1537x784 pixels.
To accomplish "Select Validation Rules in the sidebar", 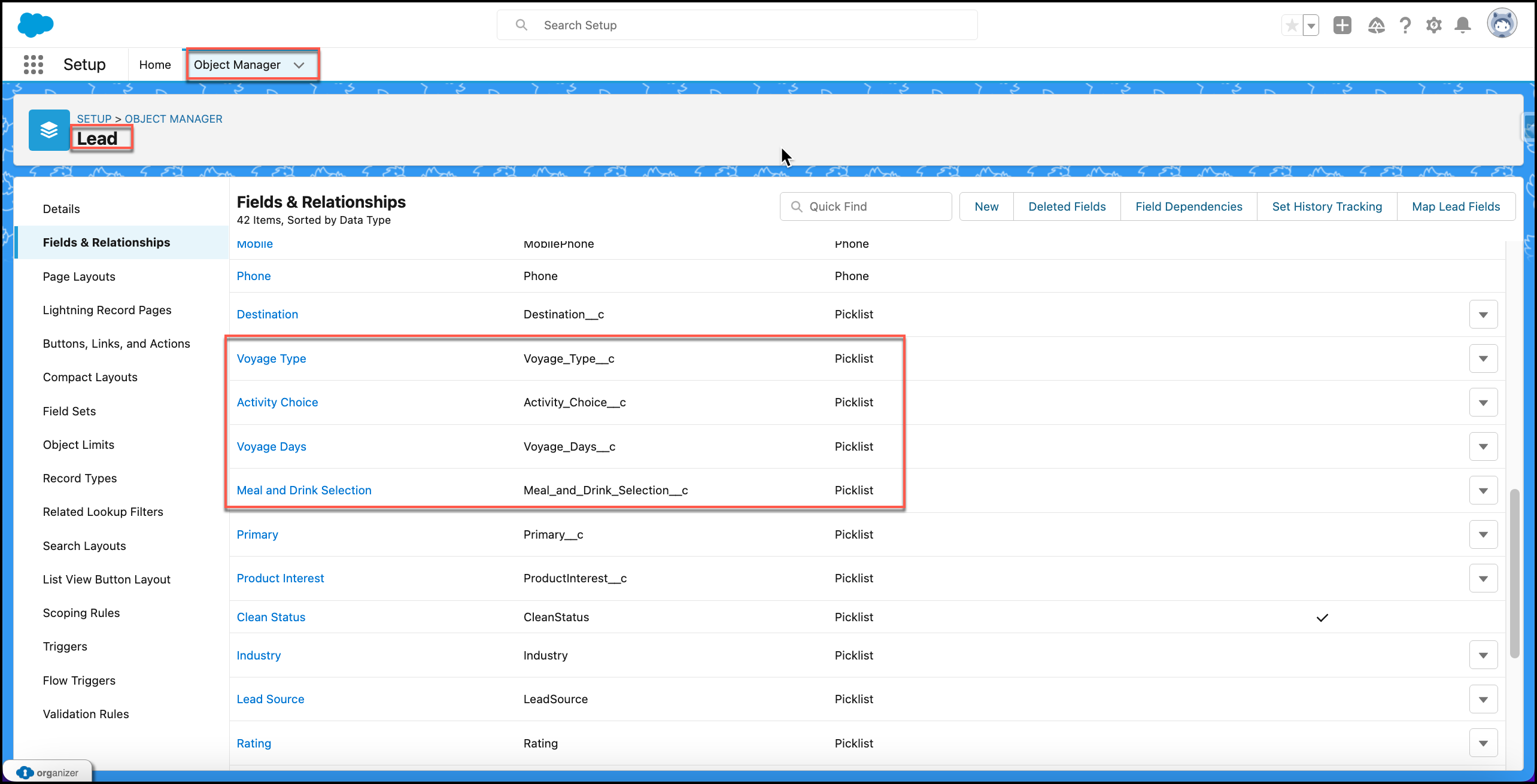I will 86,714.
